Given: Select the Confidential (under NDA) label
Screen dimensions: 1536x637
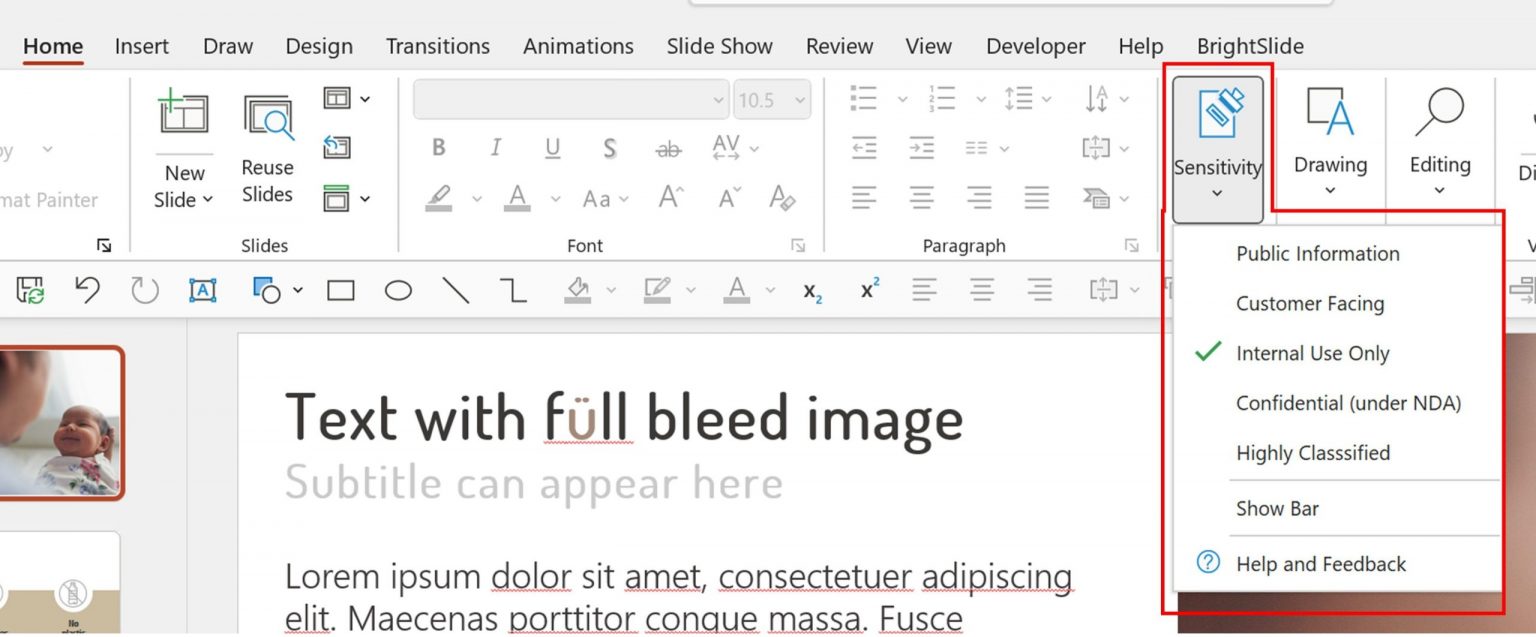Looking at the screenshot, I should point(1349,403).
